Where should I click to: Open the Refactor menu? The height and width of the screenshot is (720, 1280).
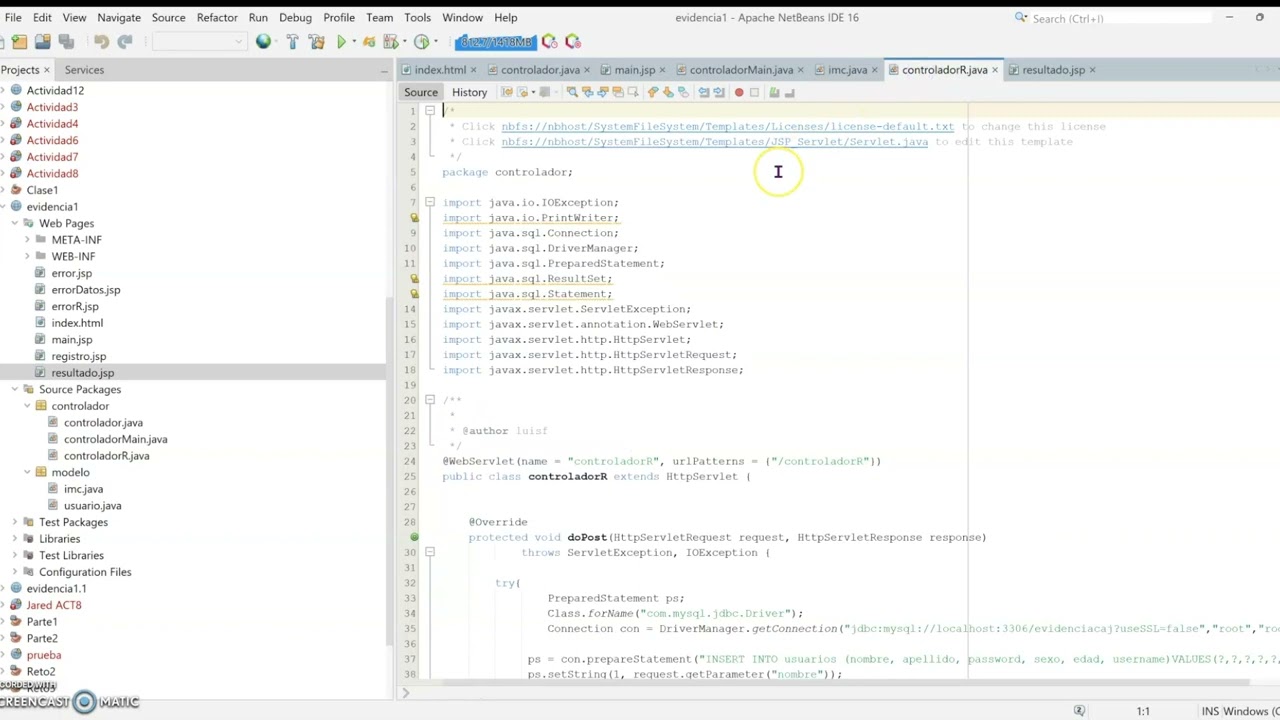[217, 17]
